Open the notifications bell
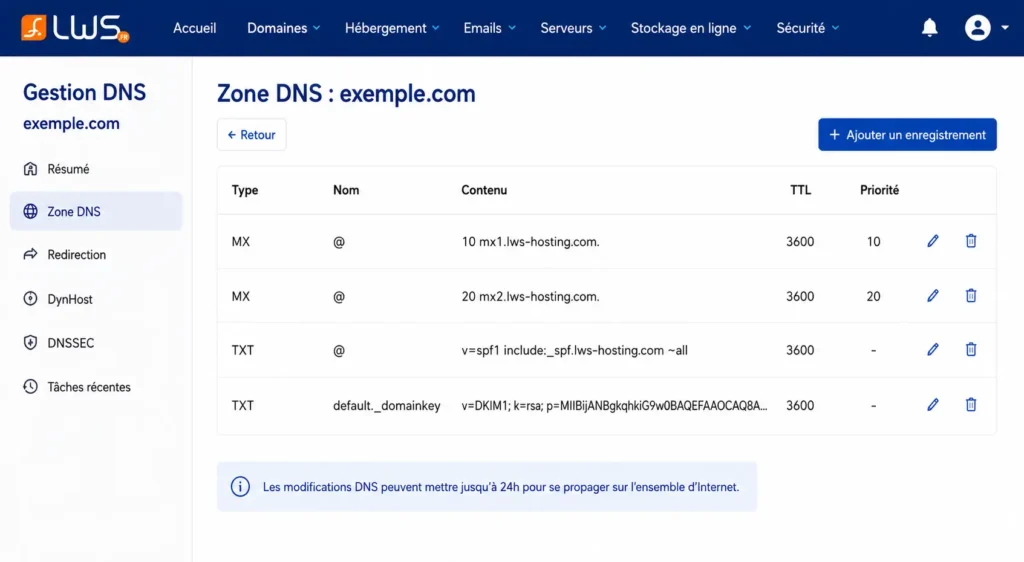This screenshot has width=1024, height=562. tap(929, 27)
